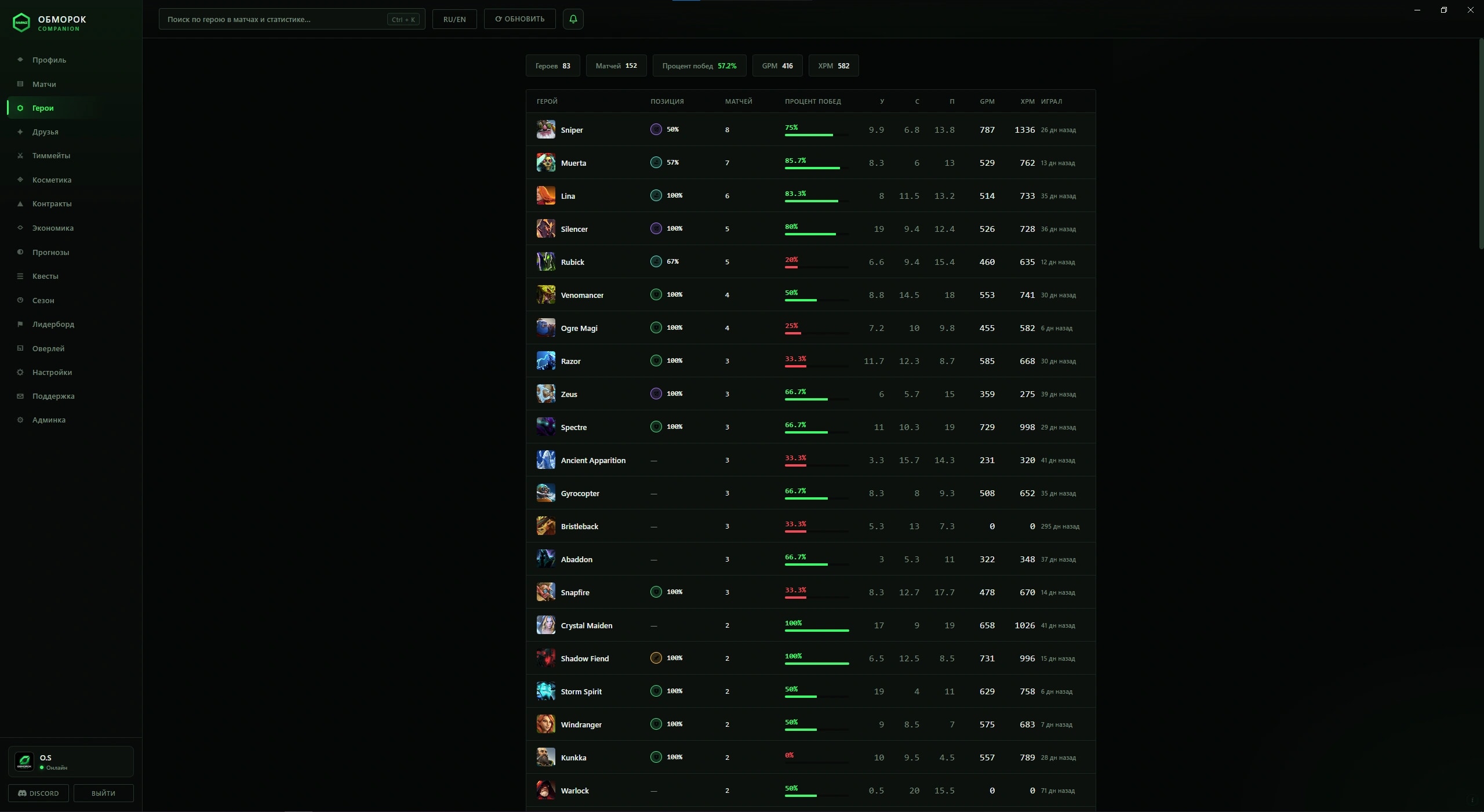The image size is (1484, 812).
Task: Click Muerta's hero portrait icon
Action: click(x=545, y=162)
